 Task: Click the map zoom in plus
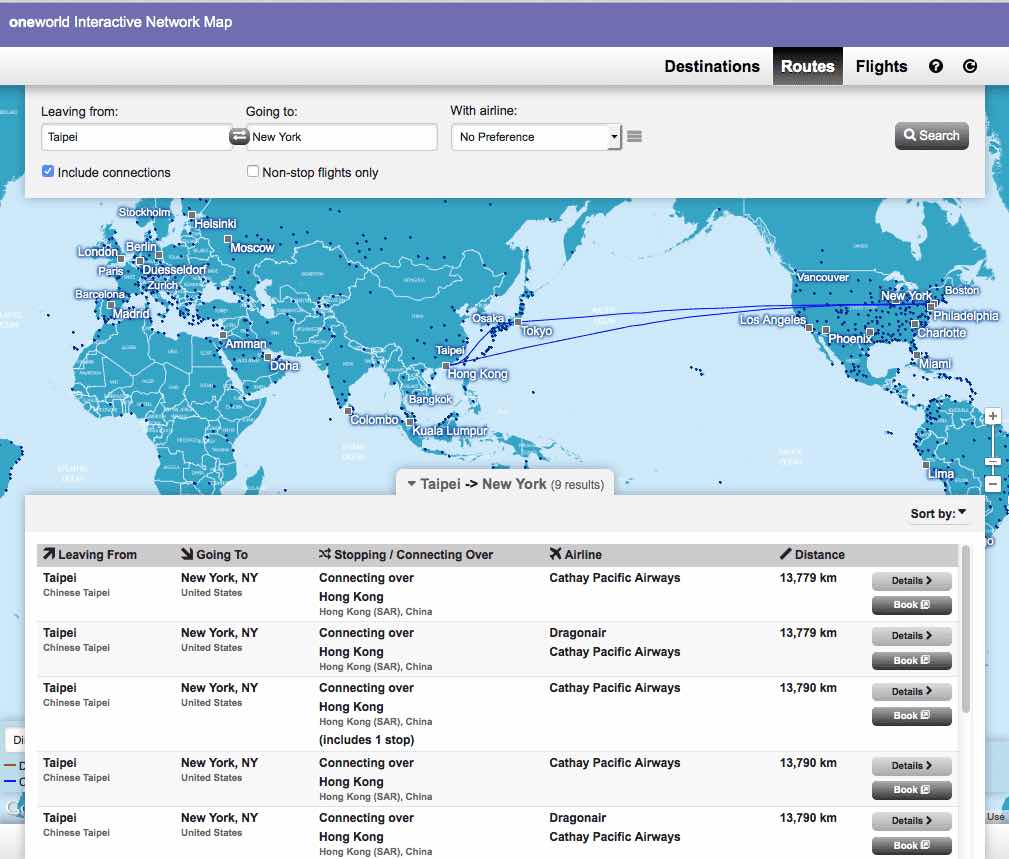pyautogui.click(x=993, y=416)
